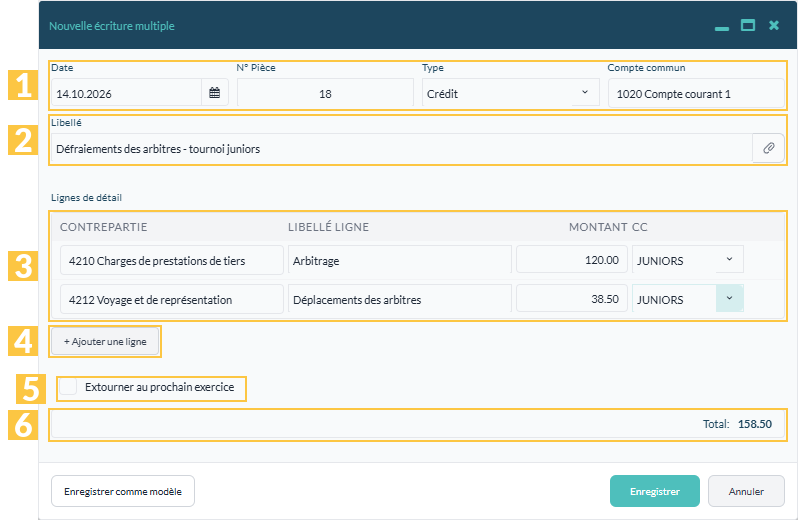Click the Total value 158.50
Viewport: 798px width, 520px height.
(755, 424)
